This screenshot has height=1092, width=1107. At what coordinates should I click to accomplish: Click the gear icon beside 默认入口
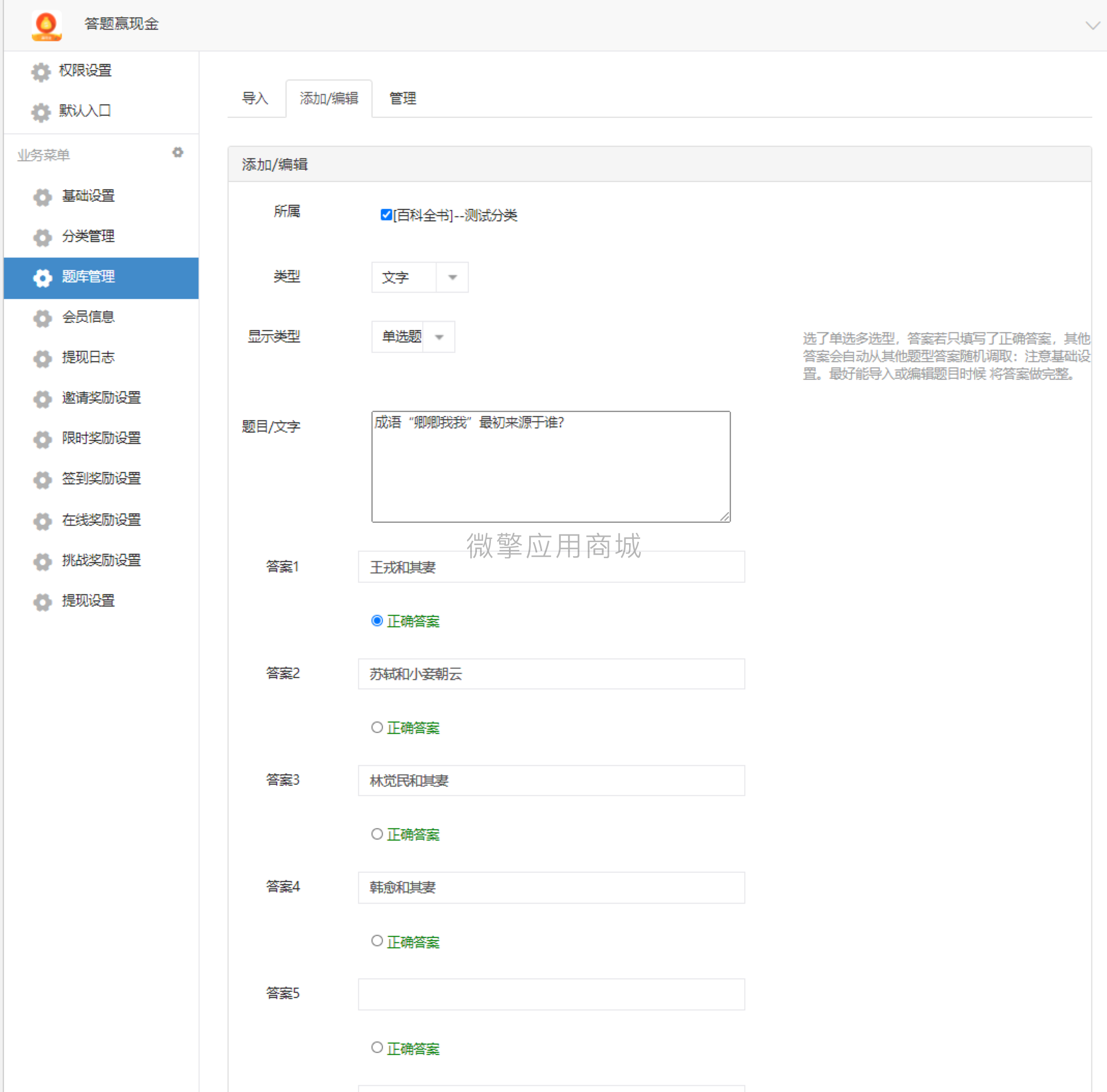click(x=41, y=112)
